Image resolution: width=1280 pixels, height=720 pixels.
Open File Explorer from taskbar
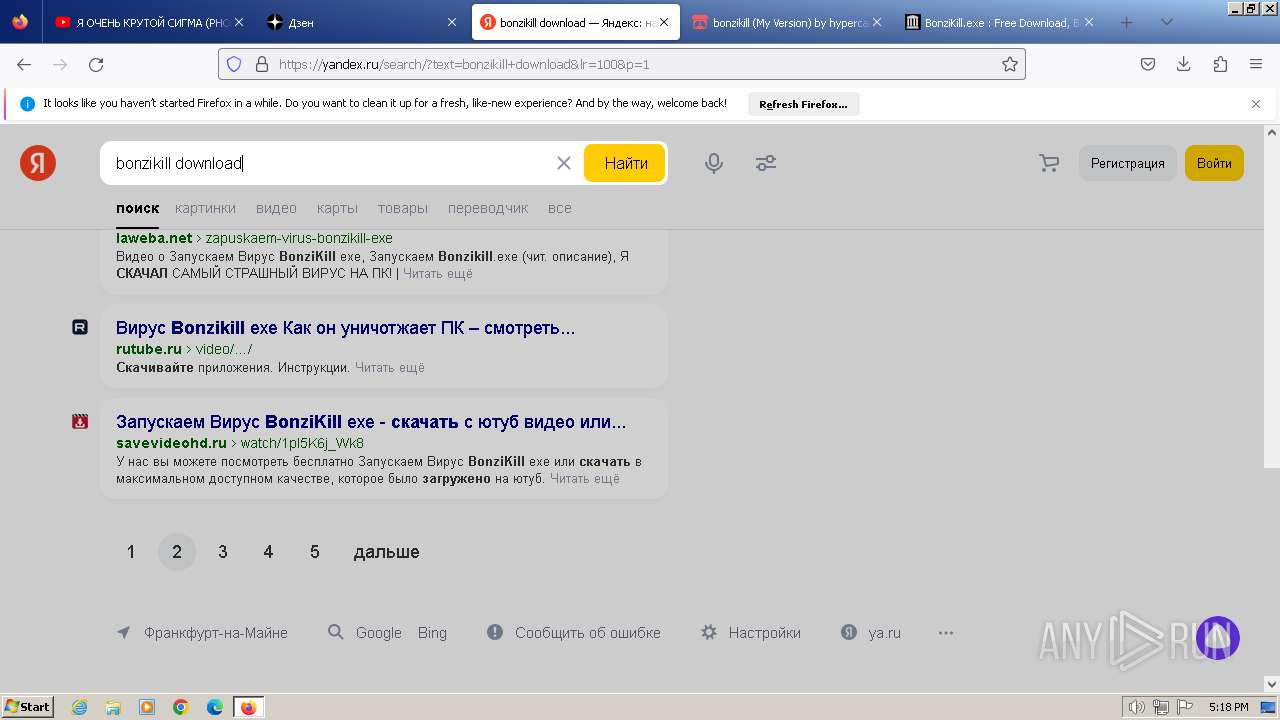113,707
